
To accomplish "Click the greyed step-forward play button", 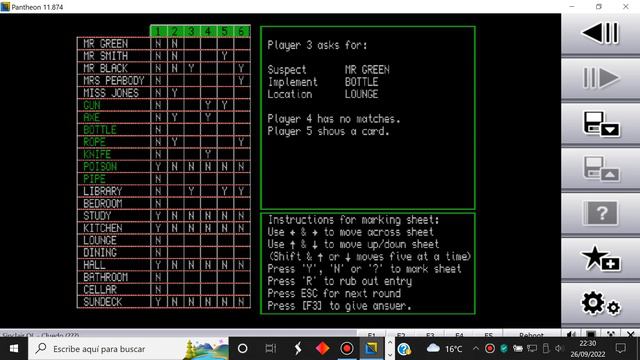I will [x=600, y=78].
